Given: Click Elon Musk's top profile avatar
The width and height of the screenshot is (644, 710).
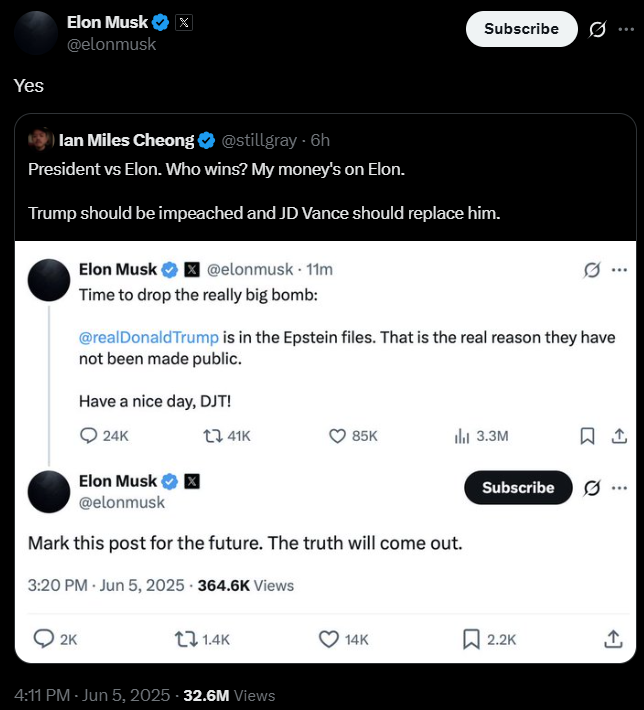Looking at the screenshot, I should [x=35, y=33].
